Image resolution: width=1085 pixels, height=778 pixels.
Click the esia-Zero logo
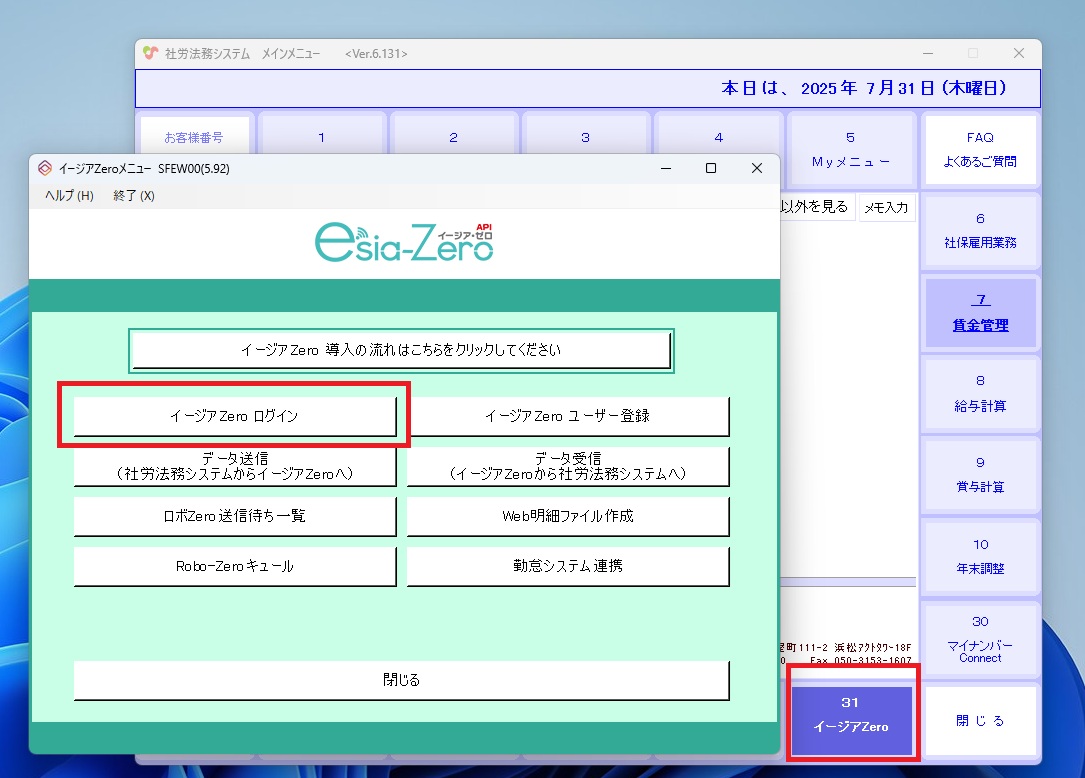[404, 242]
